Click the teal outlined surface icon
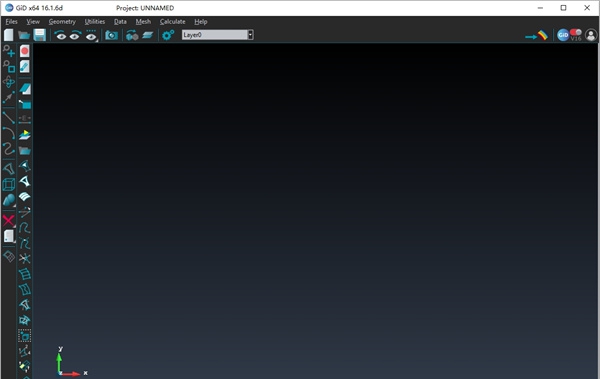The image size is (600, 379). point(24,166)
